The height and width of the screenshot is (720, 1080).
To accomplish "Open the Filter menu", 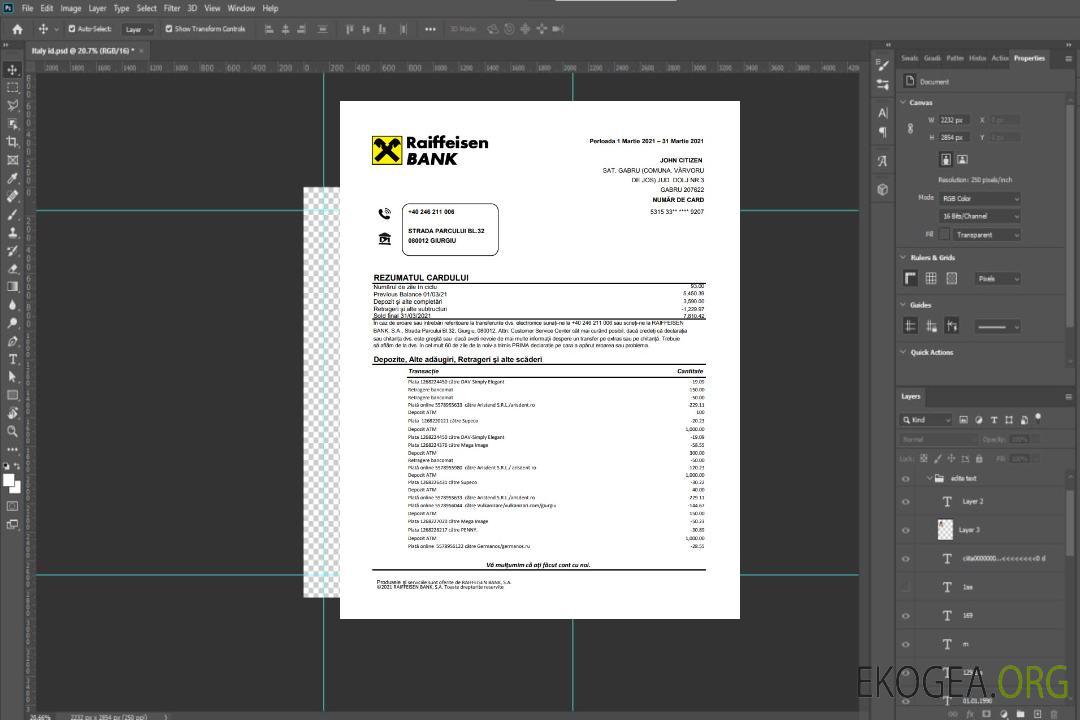I will click(x=172, y=8).
